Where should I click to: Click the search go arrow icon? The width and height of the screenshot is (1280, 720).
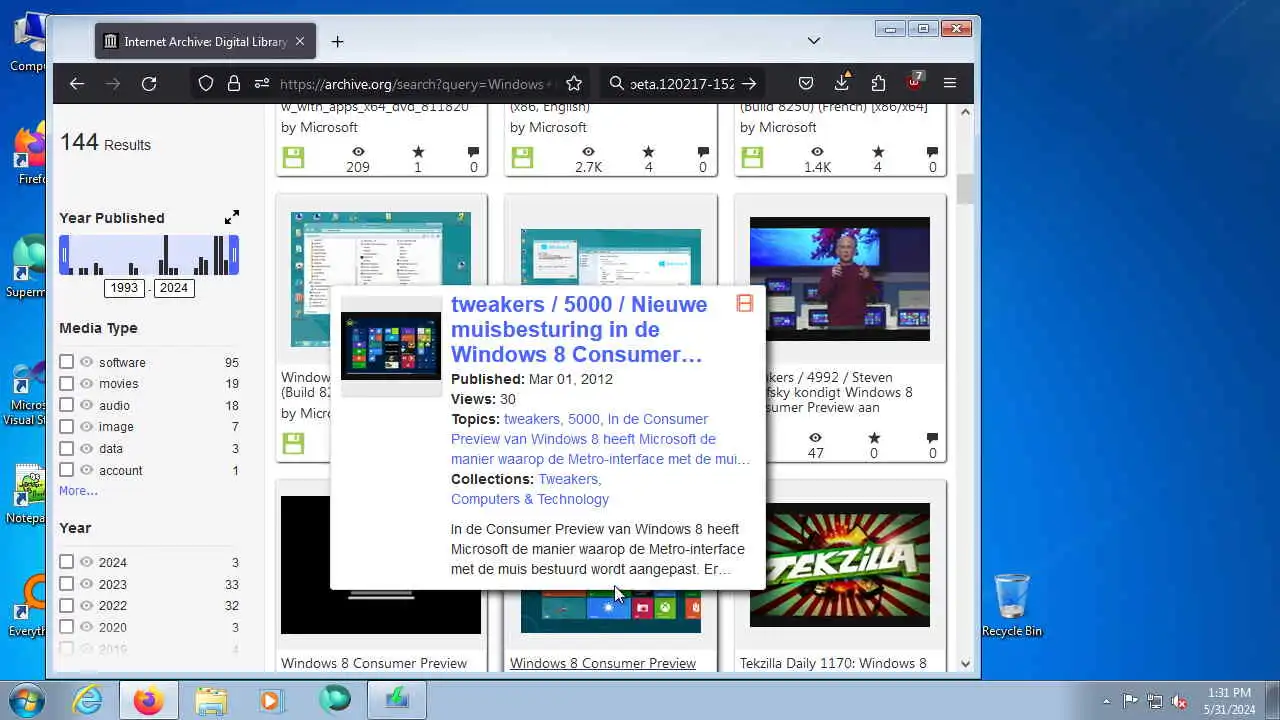pos(749,84)
